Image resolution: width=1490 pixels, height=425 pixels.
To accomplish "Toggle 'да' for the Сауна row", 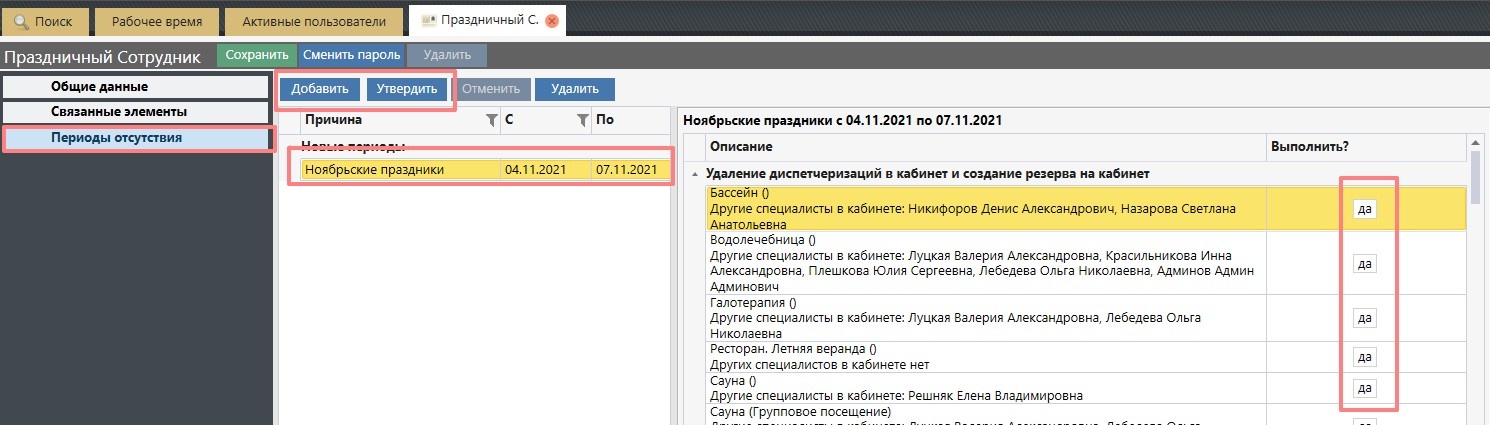I will (1364, 388).
